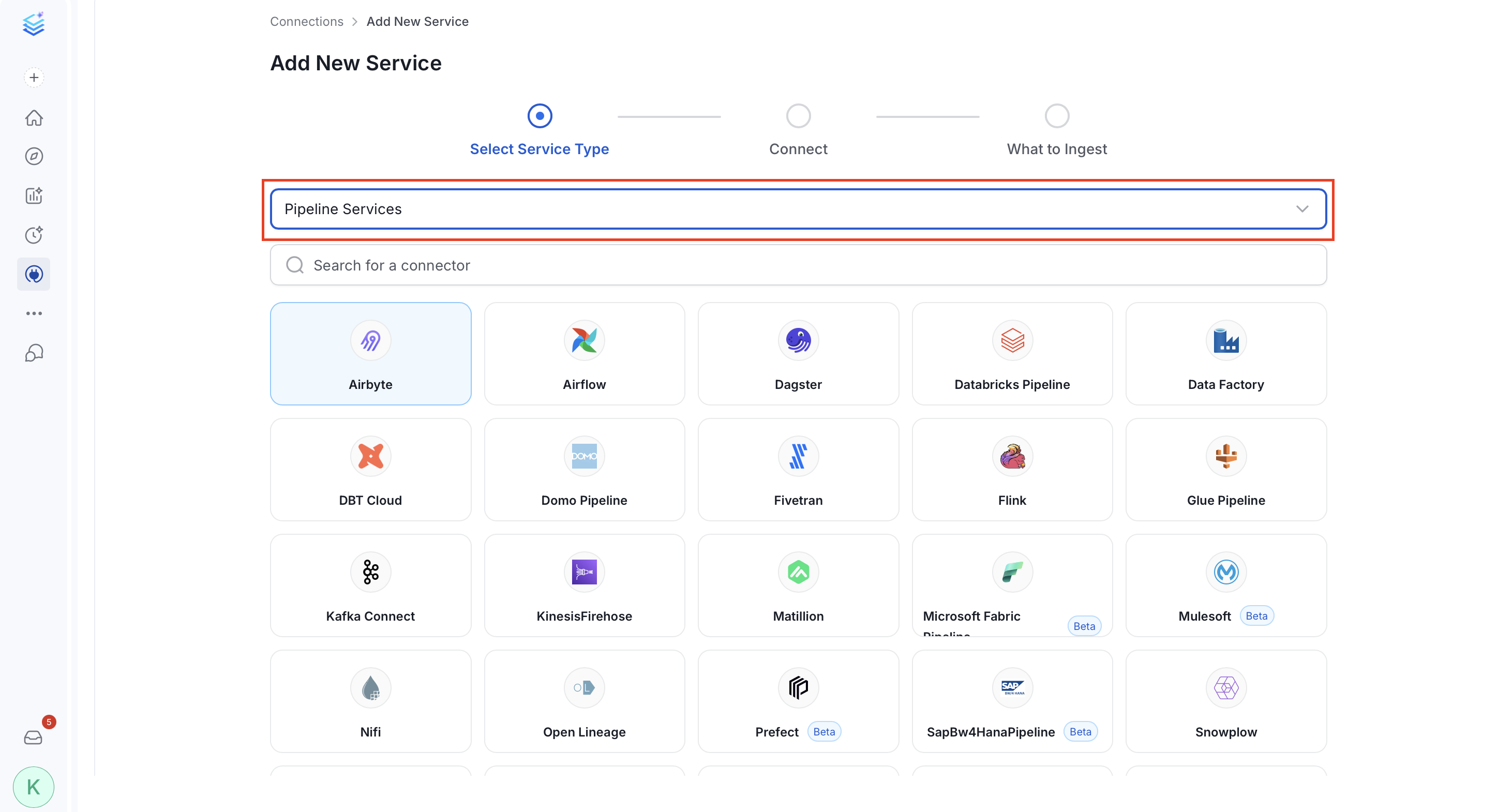Viewport: 1498px width, 812px height.
Task: Click the Add New Service breadcrumb
Action: pyautogui.click(x=417, y=22)
